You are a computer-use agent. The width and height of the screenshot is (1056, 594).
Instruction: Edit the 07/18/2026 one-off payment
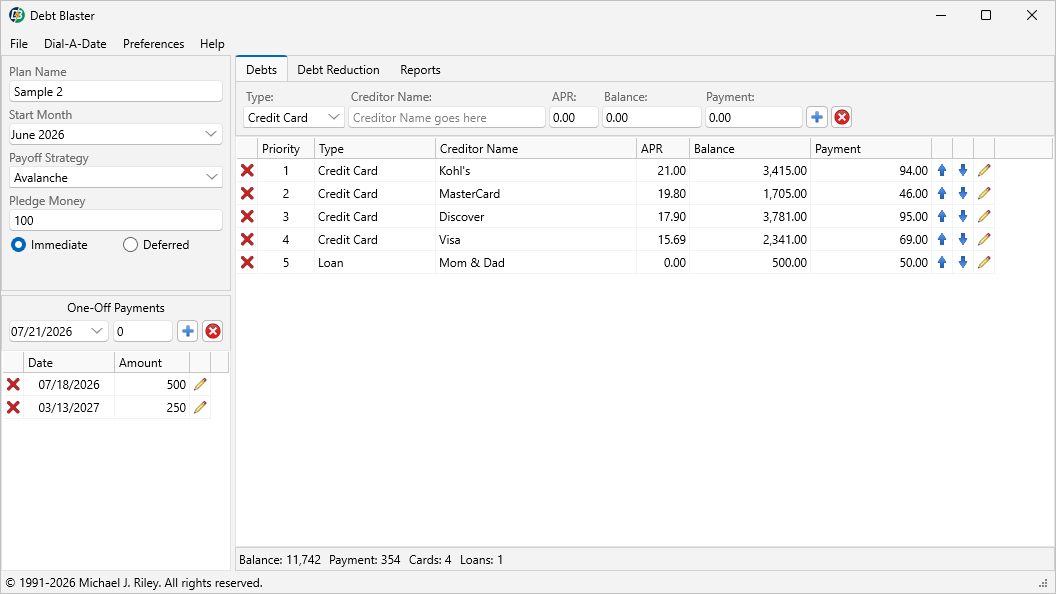pos(200,385)
